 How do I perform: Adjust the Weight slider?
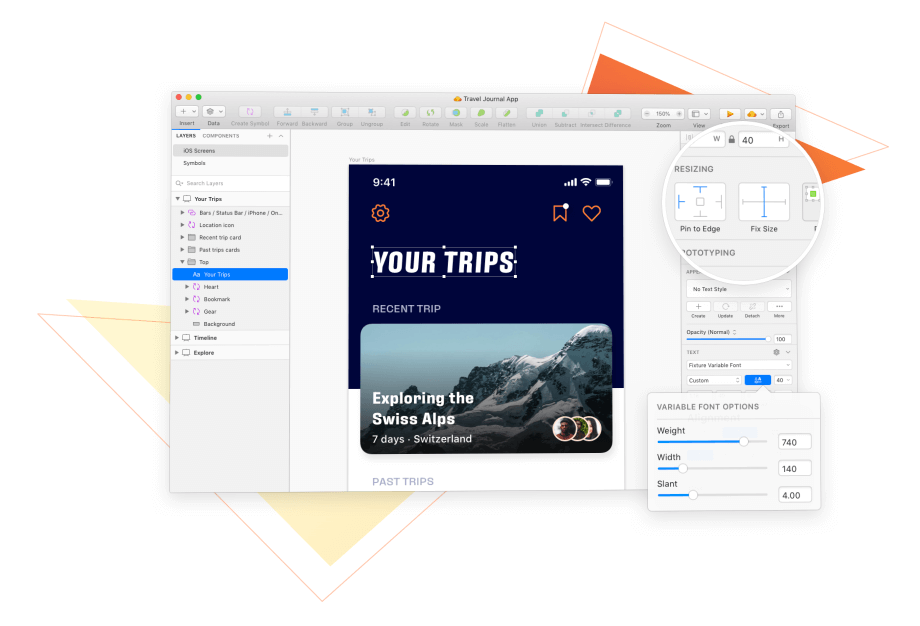click(x=743, y=441)
